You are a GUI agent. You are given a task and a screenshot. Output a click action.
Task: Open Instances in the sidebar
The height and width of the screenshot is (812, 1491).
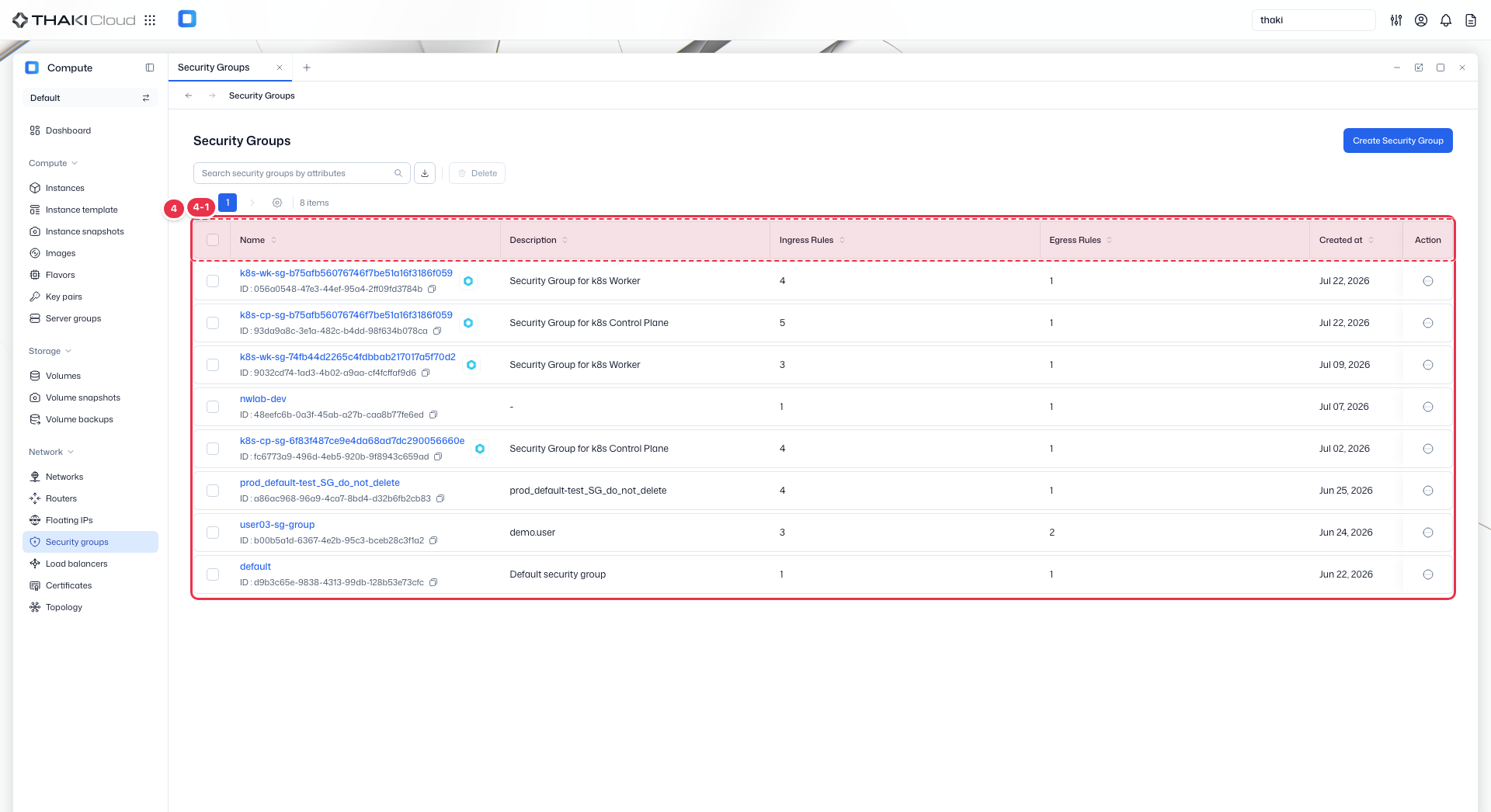[x=90, y=188]
